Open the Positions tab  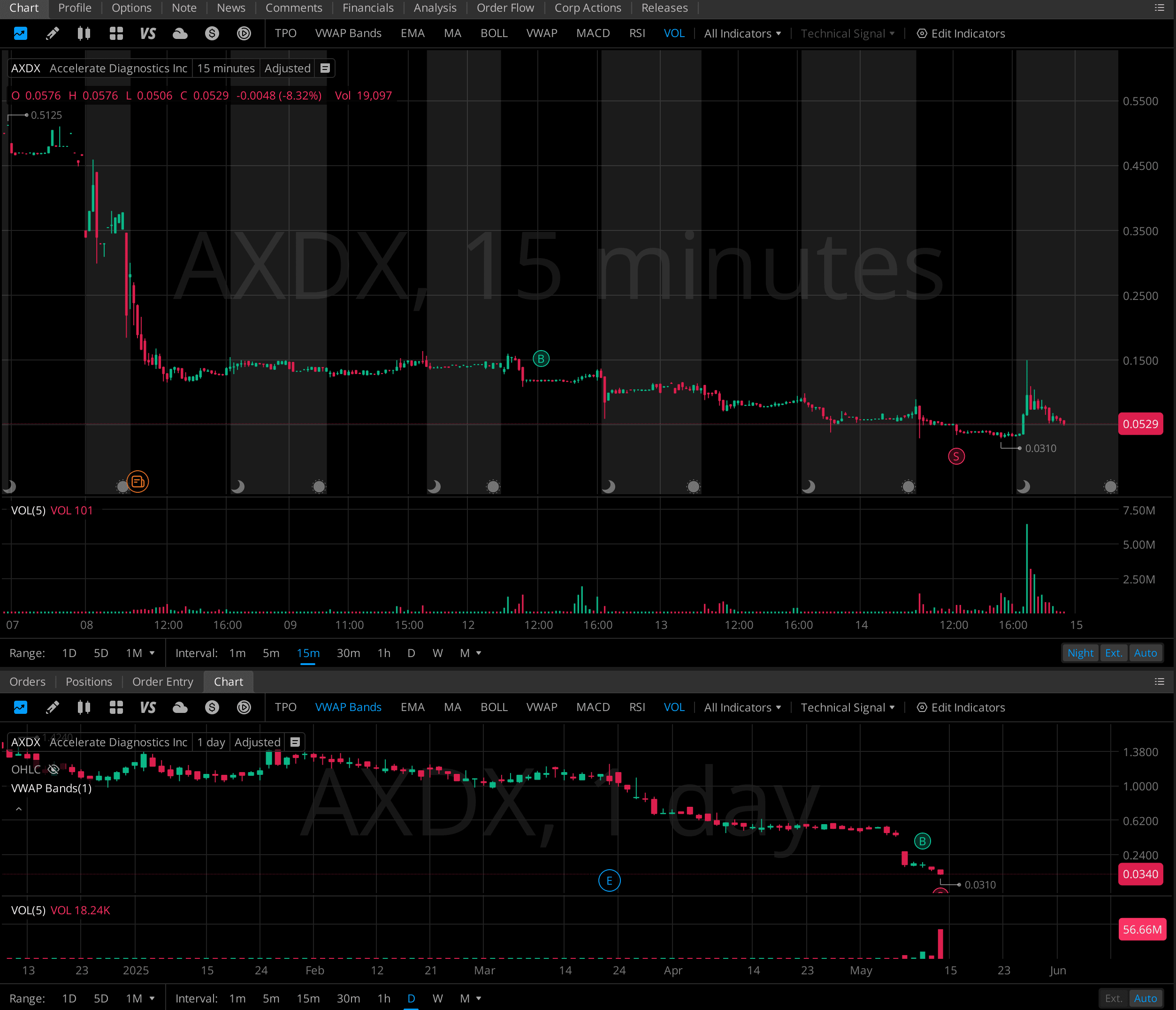[x=89, y=681]
